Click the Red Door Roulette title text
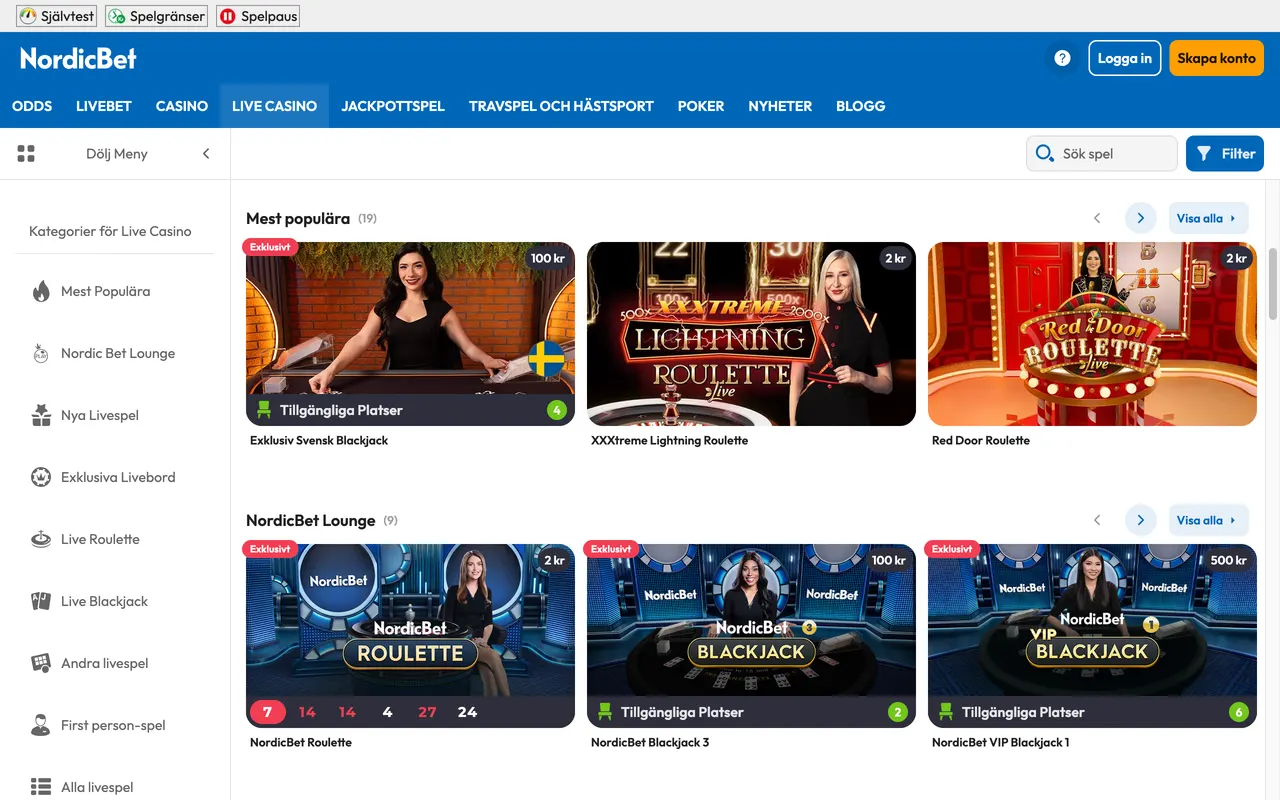Image resolution: width=1280 pixels, height=800 pixels. point(981,440)
